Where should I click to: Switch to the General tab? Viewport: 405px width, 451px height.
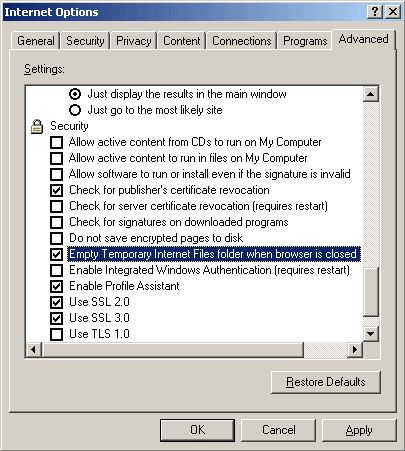click(x=36, y=41)
